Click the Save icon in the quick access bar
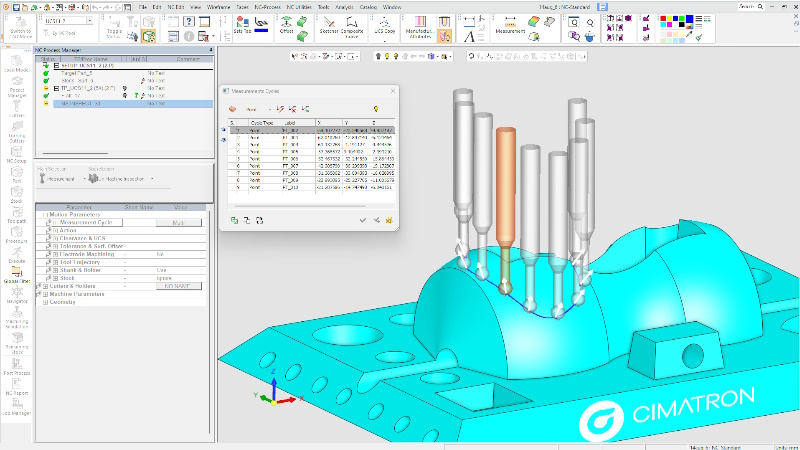This screenshot has width=800, height=450. [x=16, y=7]
